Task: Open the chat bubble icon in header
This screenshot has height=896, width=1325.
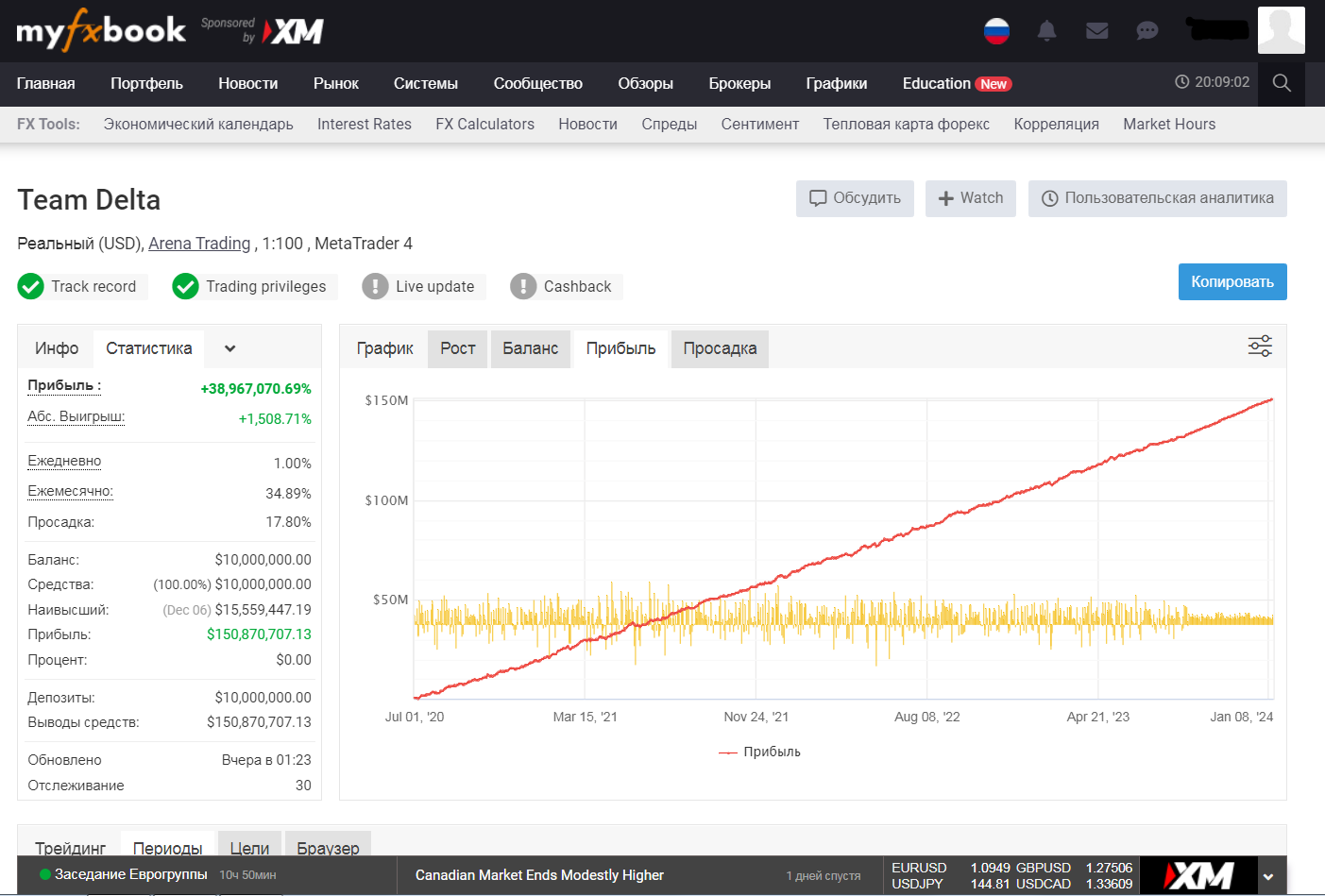Action: 1147,31
